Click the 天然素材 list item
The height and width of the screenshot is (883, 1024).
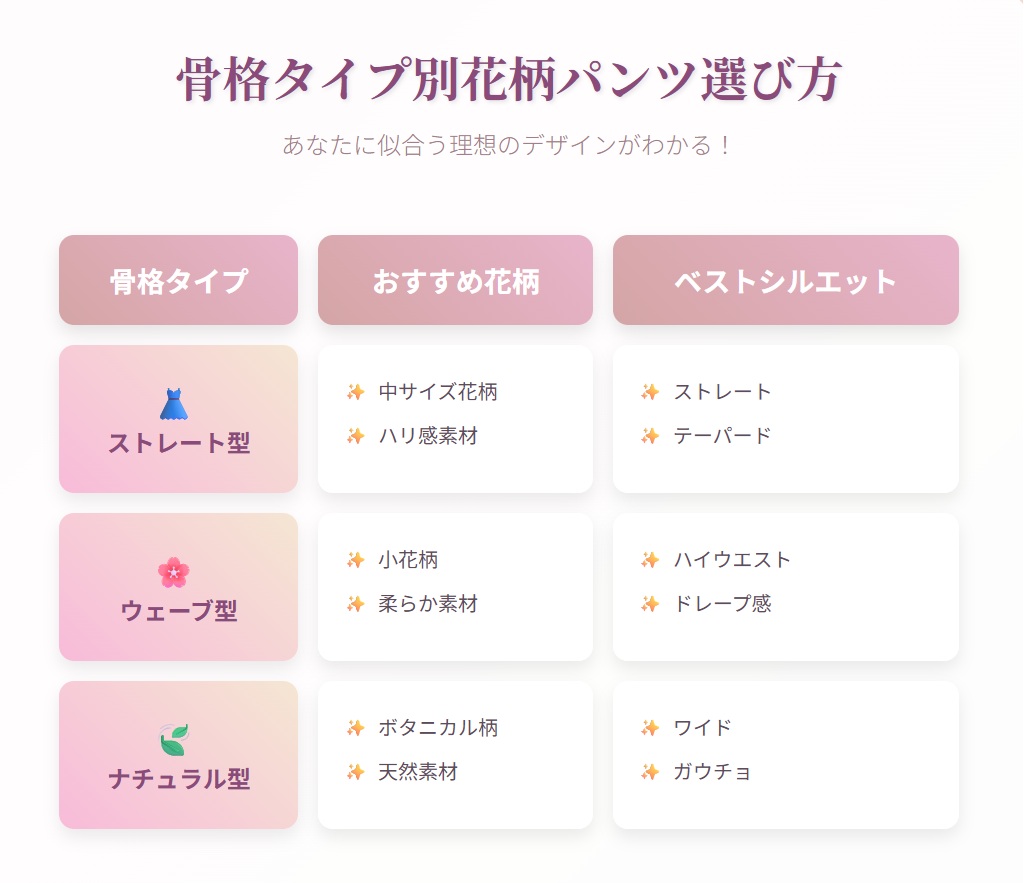(x=418, y=772)
